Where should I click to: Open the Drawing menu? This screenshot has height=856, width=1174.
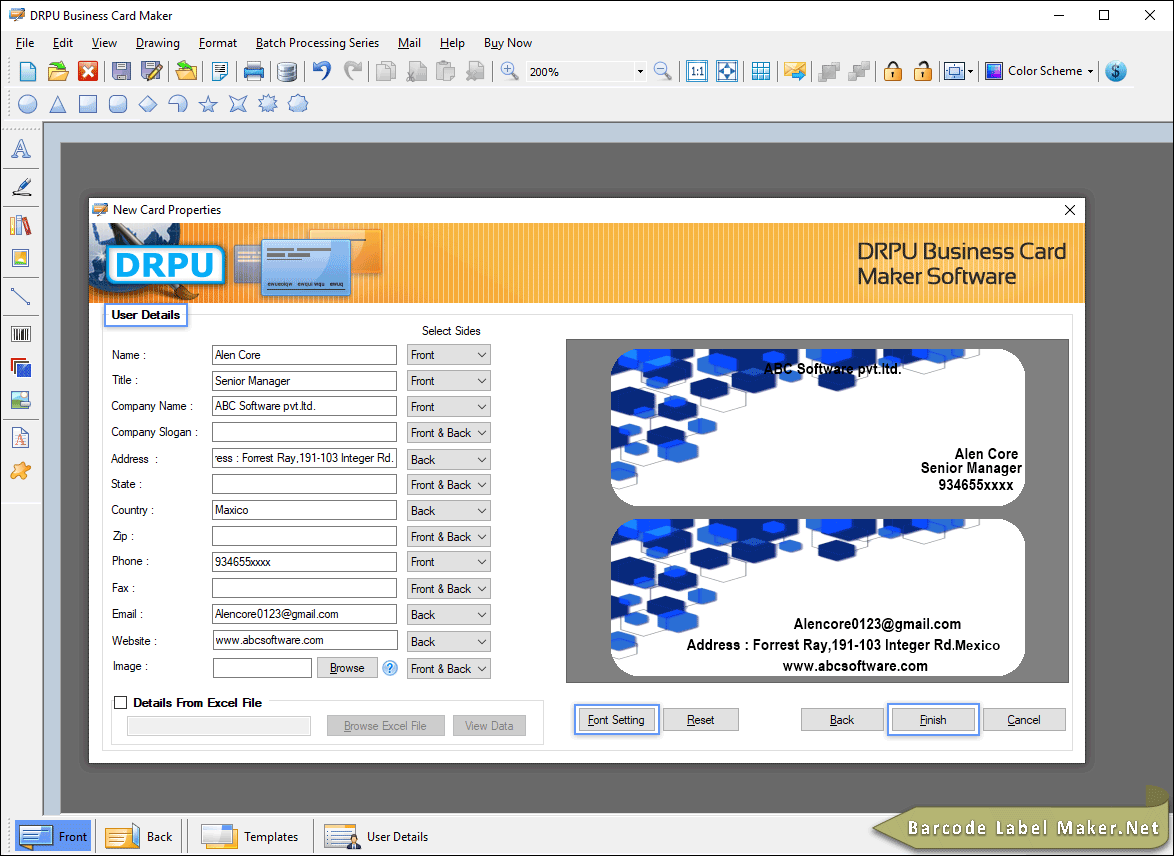[157, 43]
